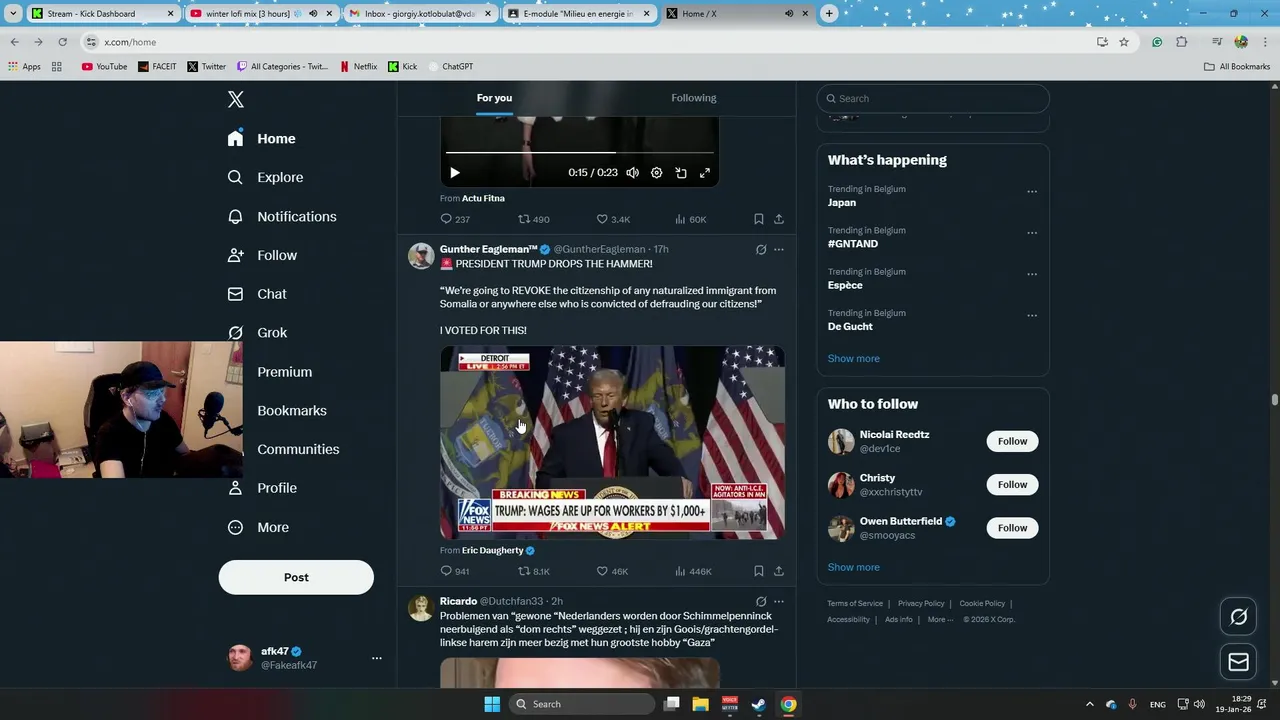The height and width of the screenshot is (720, 1280).
Task: Toggle picture-in-picture on the video
Action: (680, 173)
